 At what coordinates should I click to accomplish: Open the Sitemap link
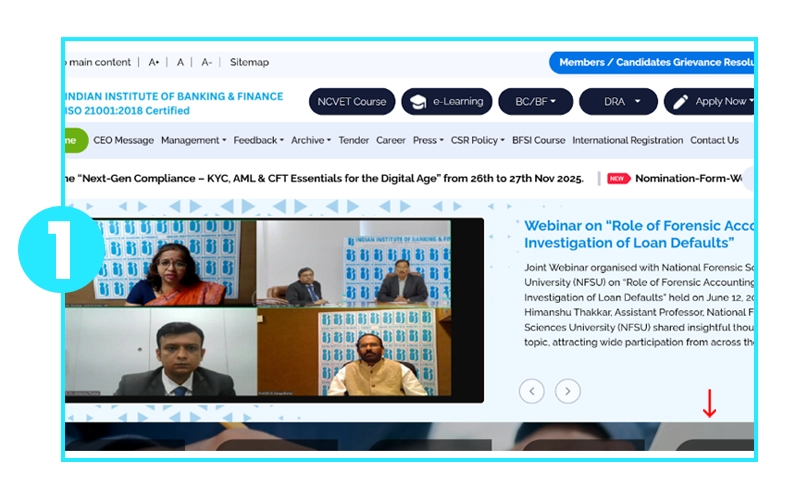[x=249, y=62]
